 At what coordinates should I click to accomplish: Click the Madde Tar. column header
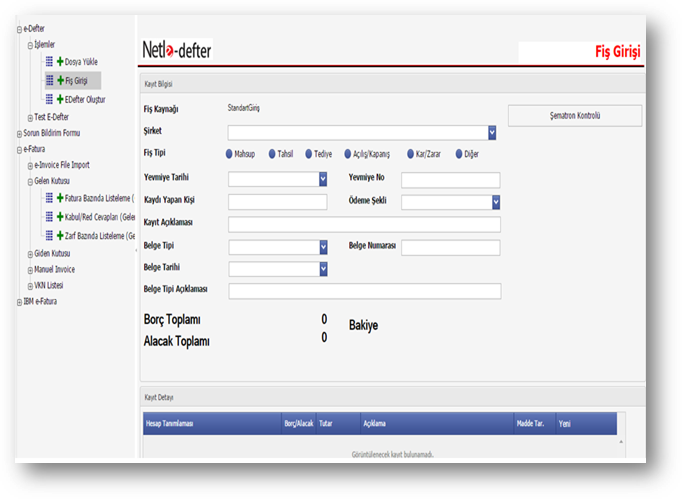535,424
